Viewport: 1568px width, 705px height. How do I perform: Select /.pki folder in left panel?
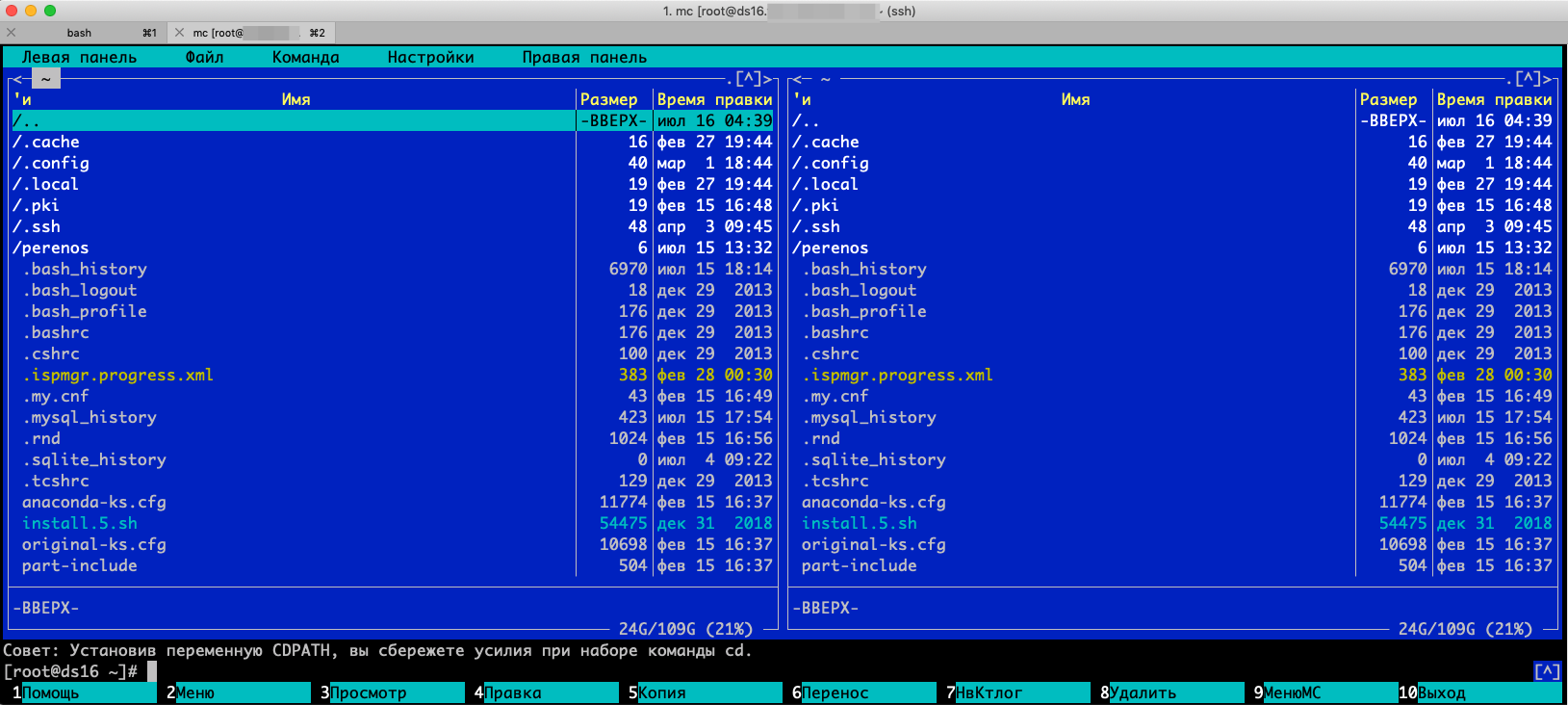393,205
